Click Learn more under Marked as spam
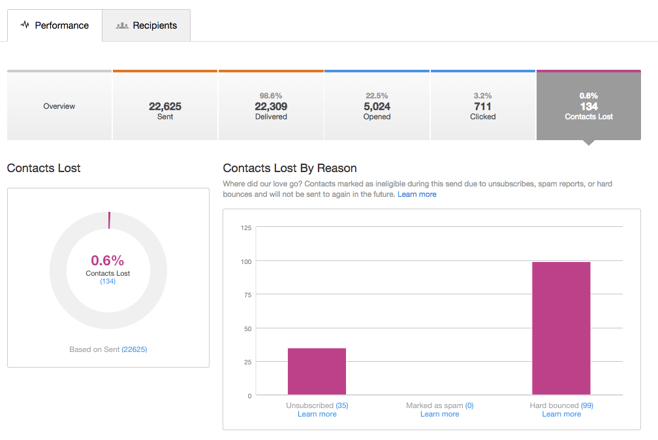This screenshot has height=440, width=658. (440, 414)
